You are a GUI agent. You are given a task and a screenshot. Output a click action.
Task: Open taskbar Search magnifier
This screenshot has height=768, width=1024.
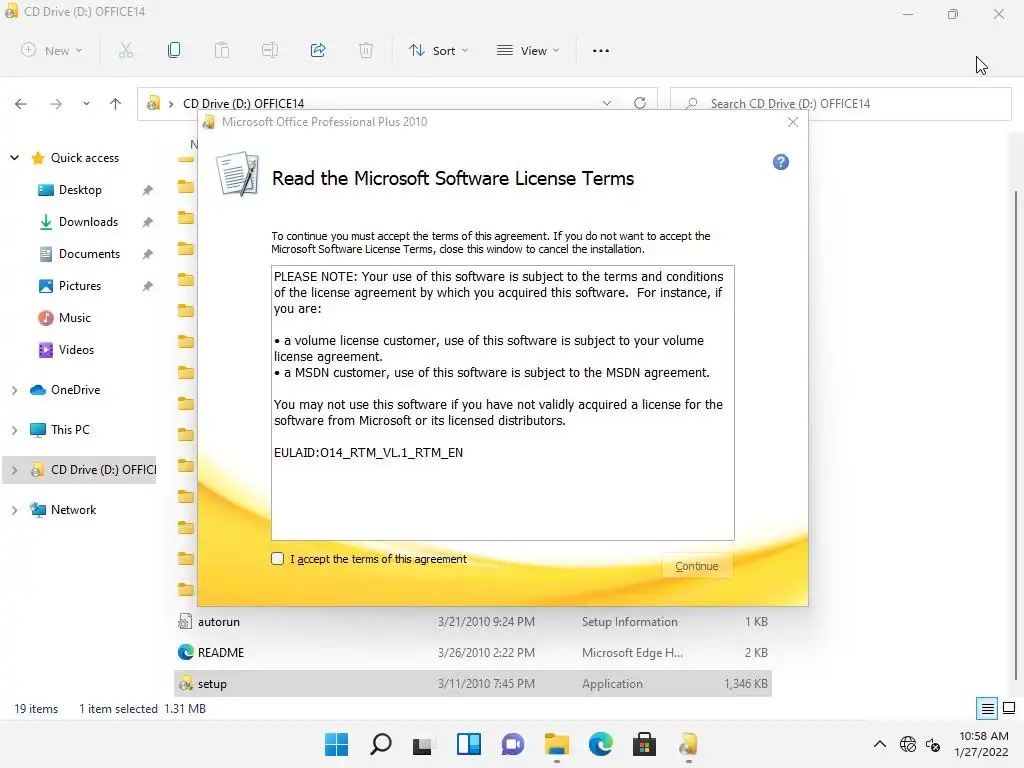click(x=381, y=744)
